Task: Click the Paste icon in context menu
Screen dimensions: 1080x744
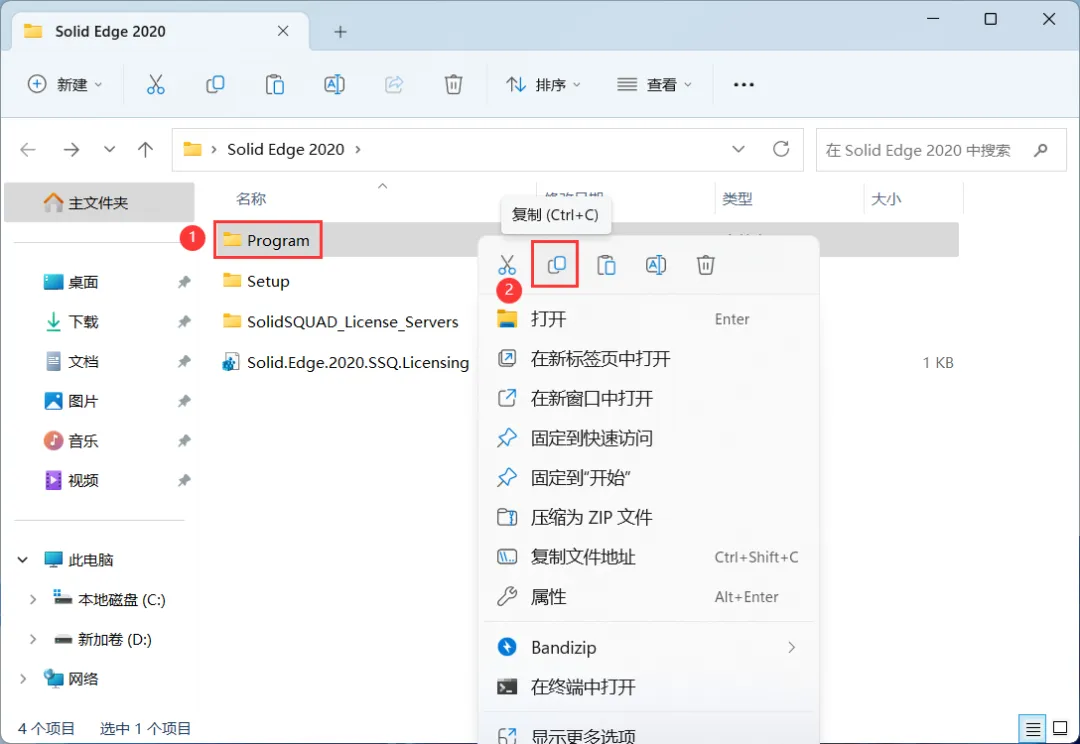Action: [606, 265]
